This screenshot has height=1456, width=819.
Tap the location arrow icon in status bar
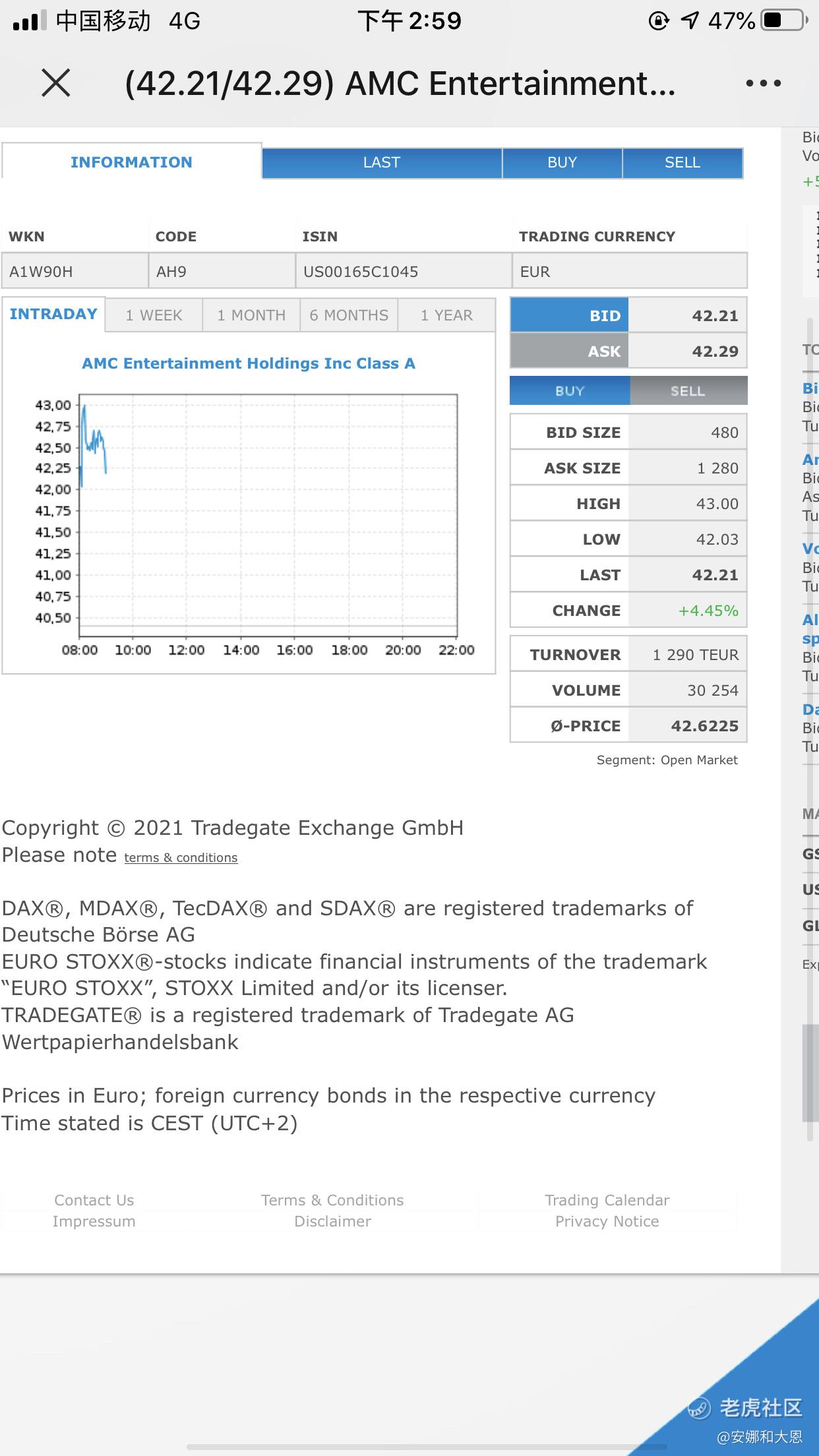pos(690,20)
